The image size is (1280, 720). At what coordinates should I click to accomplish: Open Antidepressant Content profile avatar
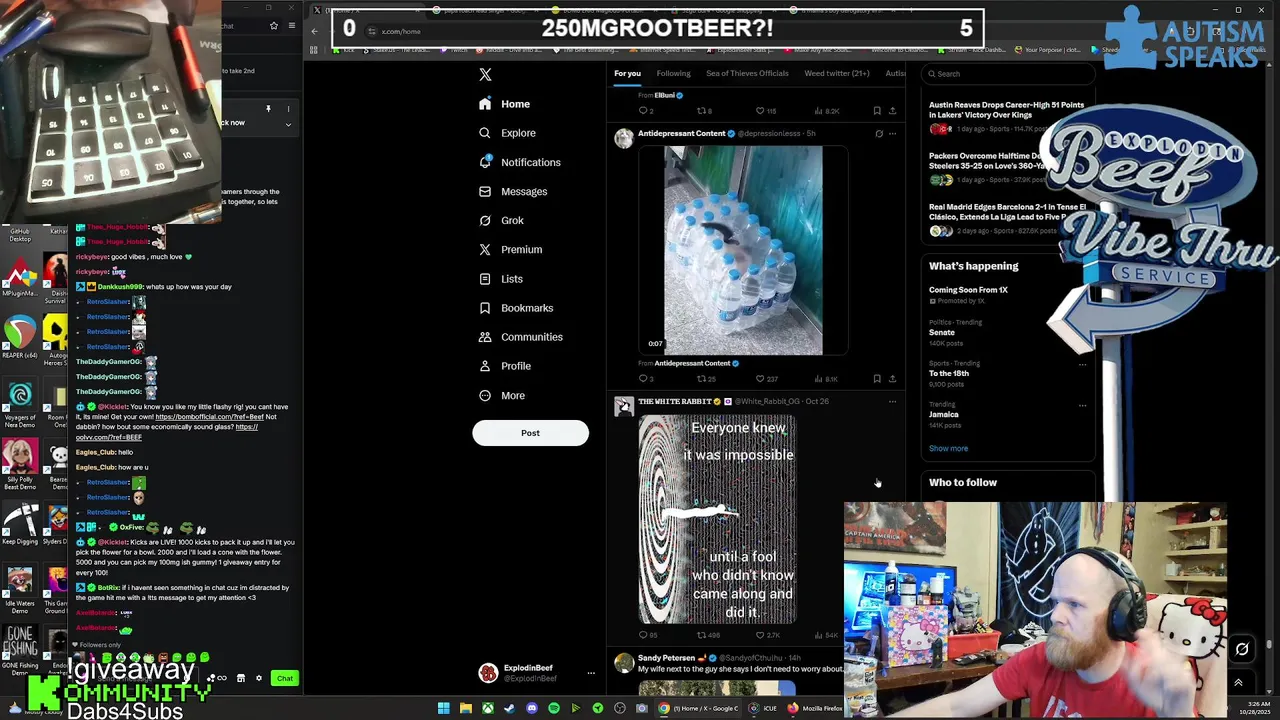pos(624,139)
